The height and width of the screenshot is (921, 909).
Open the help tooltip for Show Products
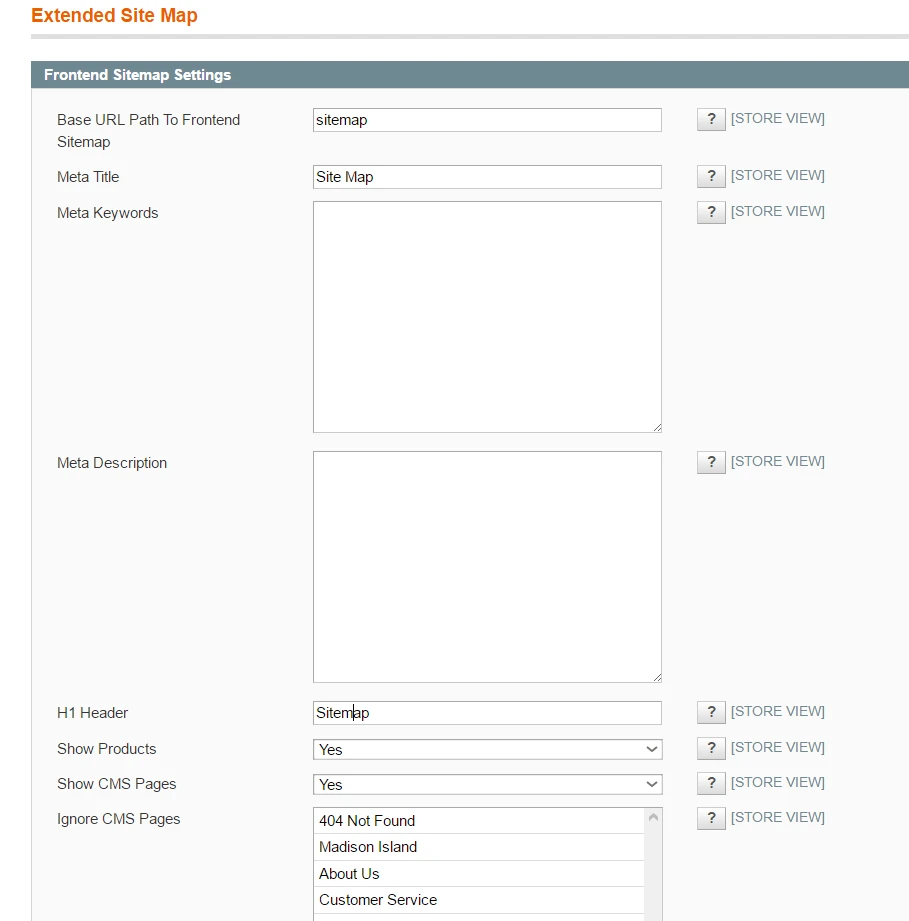711,748
